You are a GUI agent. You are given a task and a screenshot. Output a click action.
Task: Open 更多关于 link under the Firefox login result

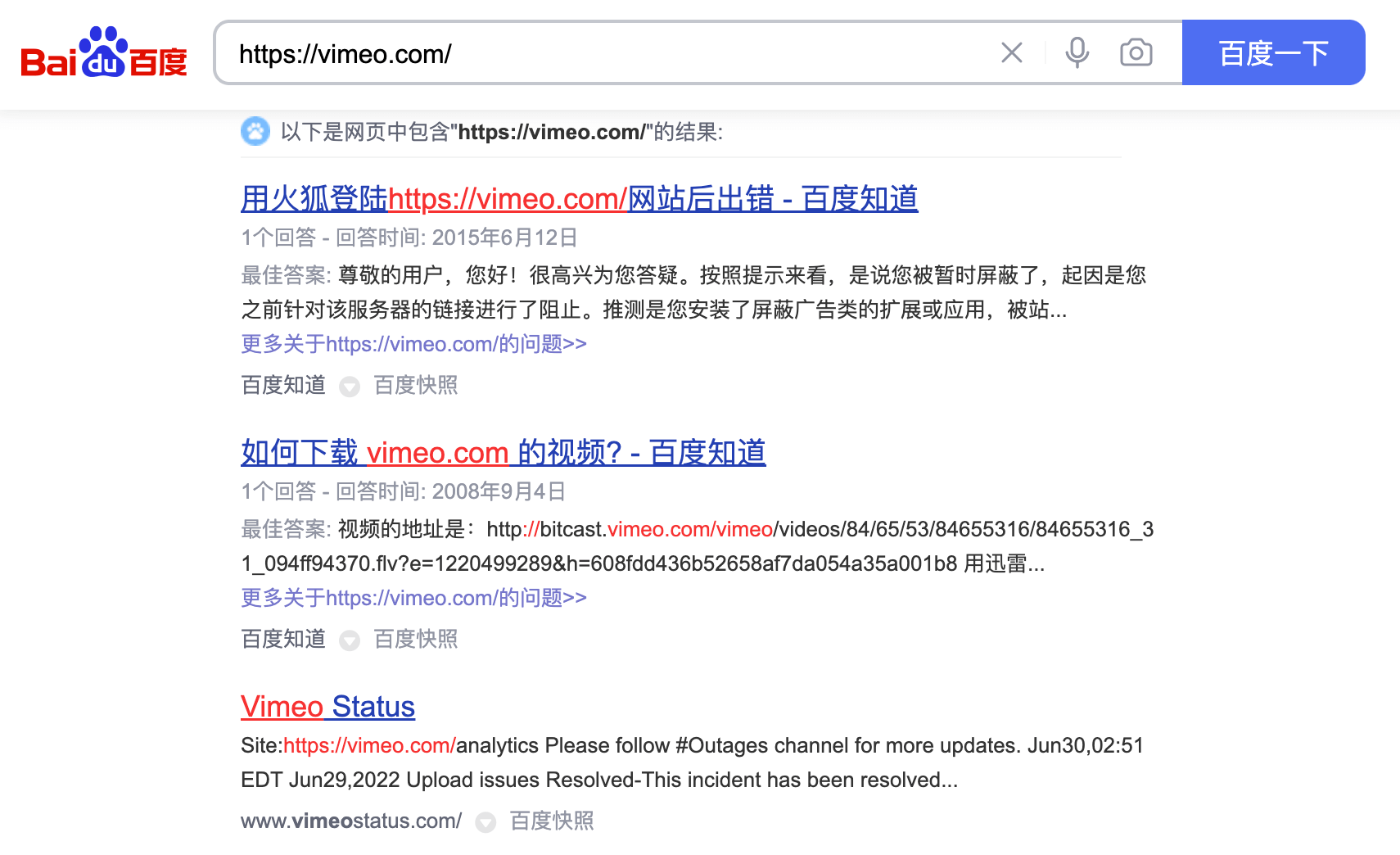(413, 344)
